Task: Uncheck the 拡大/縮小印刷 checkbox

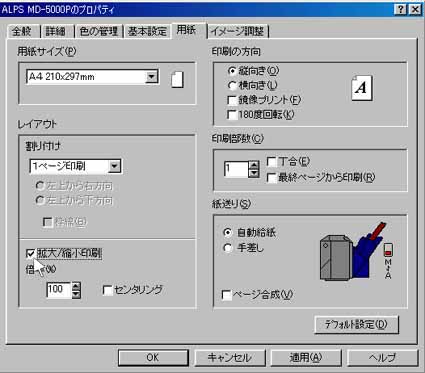Action: tap(30, 254)
